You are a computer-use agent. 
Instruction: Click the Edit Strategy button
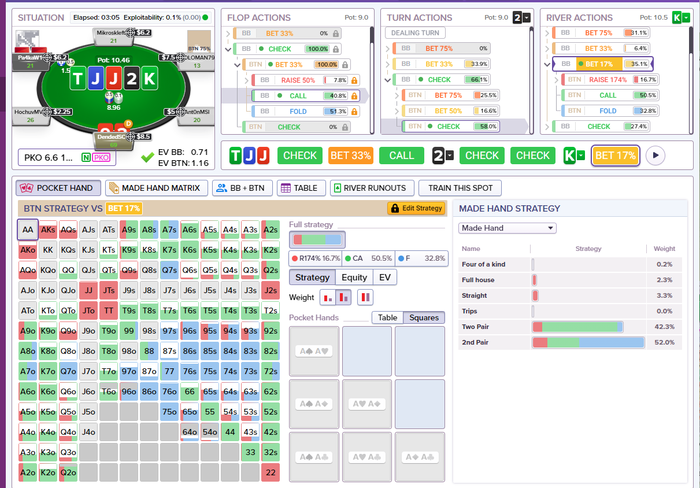[417, 208]
